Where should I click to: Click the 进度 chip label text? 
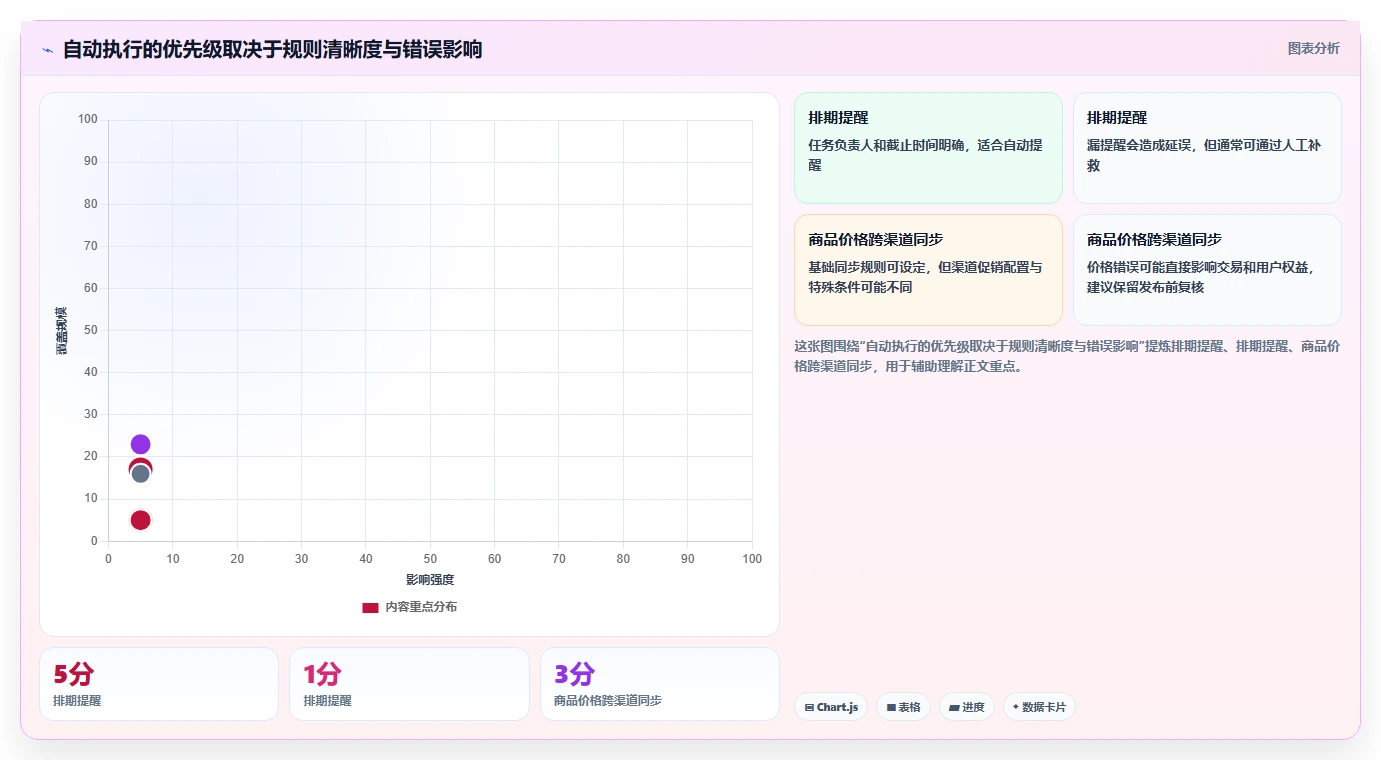pos(973,707)
